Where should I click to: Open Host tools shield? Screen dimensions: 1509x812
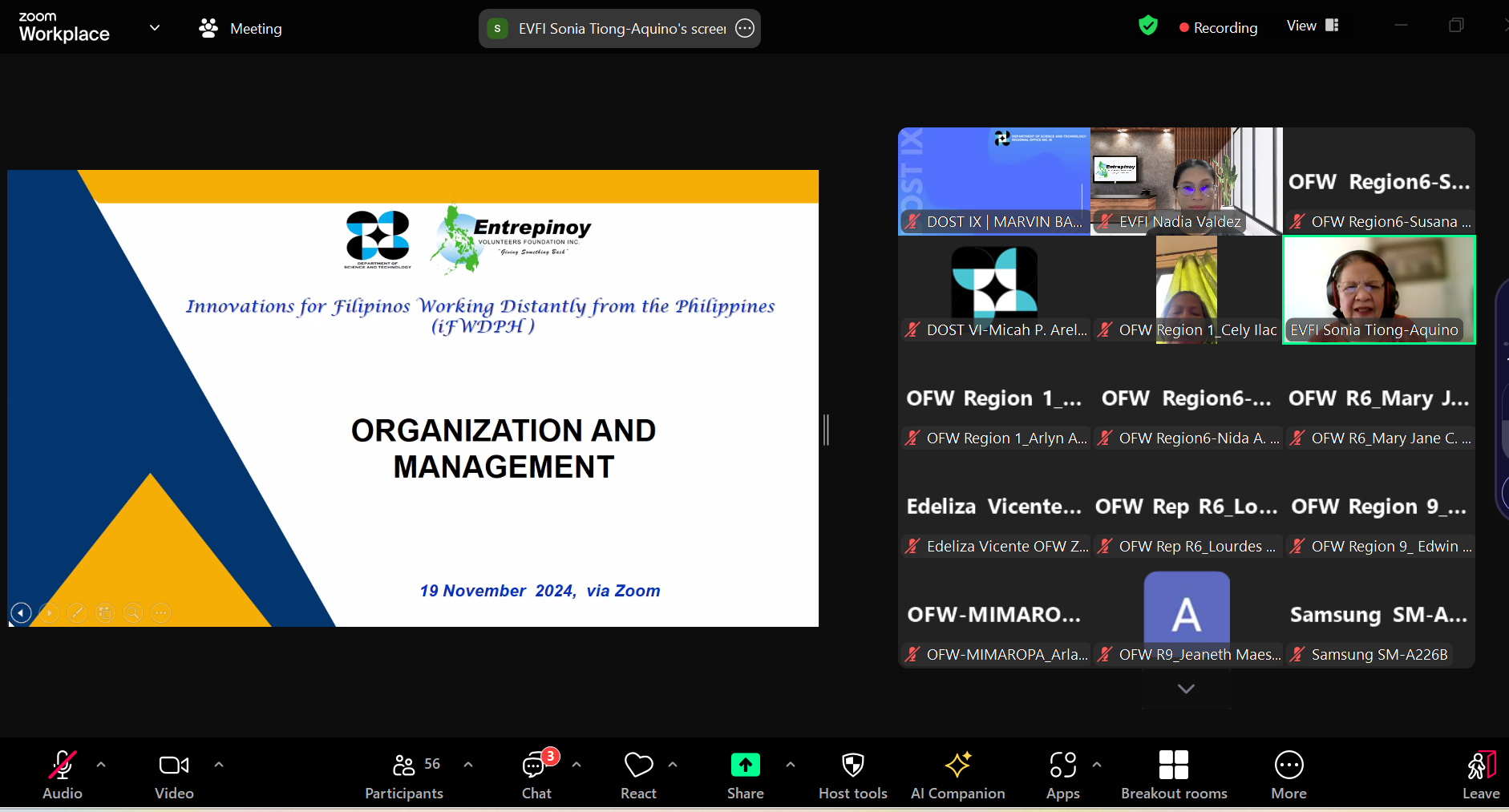[852, 774]
